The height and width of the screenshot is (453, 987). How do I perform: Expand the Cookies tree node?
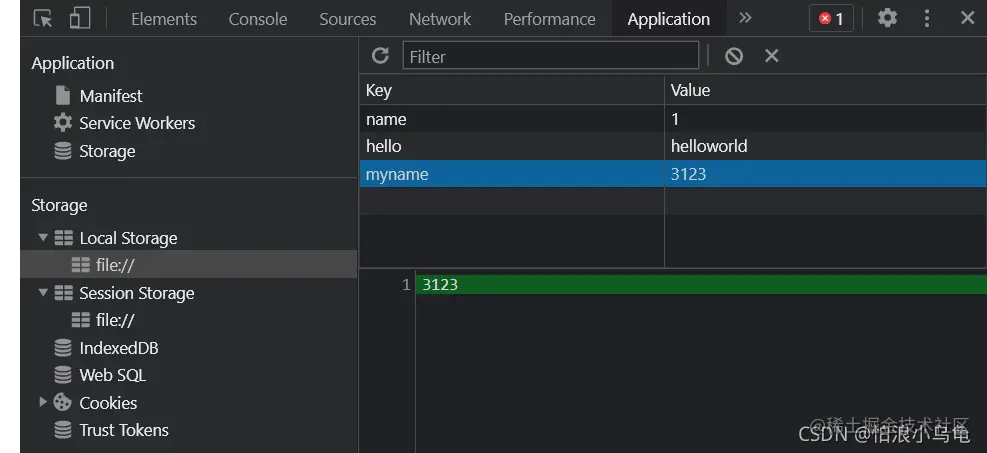(43, 402)
